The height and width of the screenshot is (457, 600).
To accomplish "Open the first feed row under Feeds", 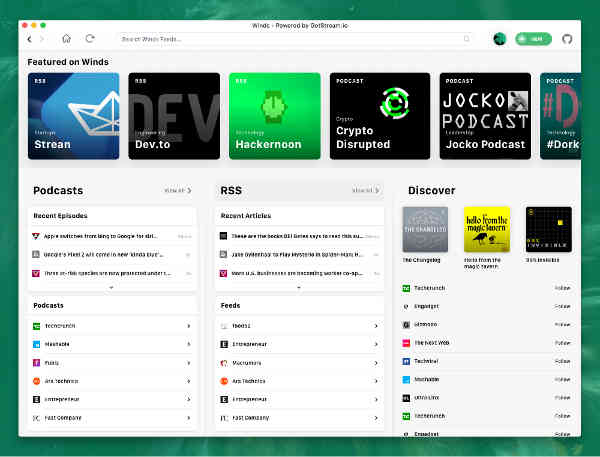I will (x=300, y=326).
